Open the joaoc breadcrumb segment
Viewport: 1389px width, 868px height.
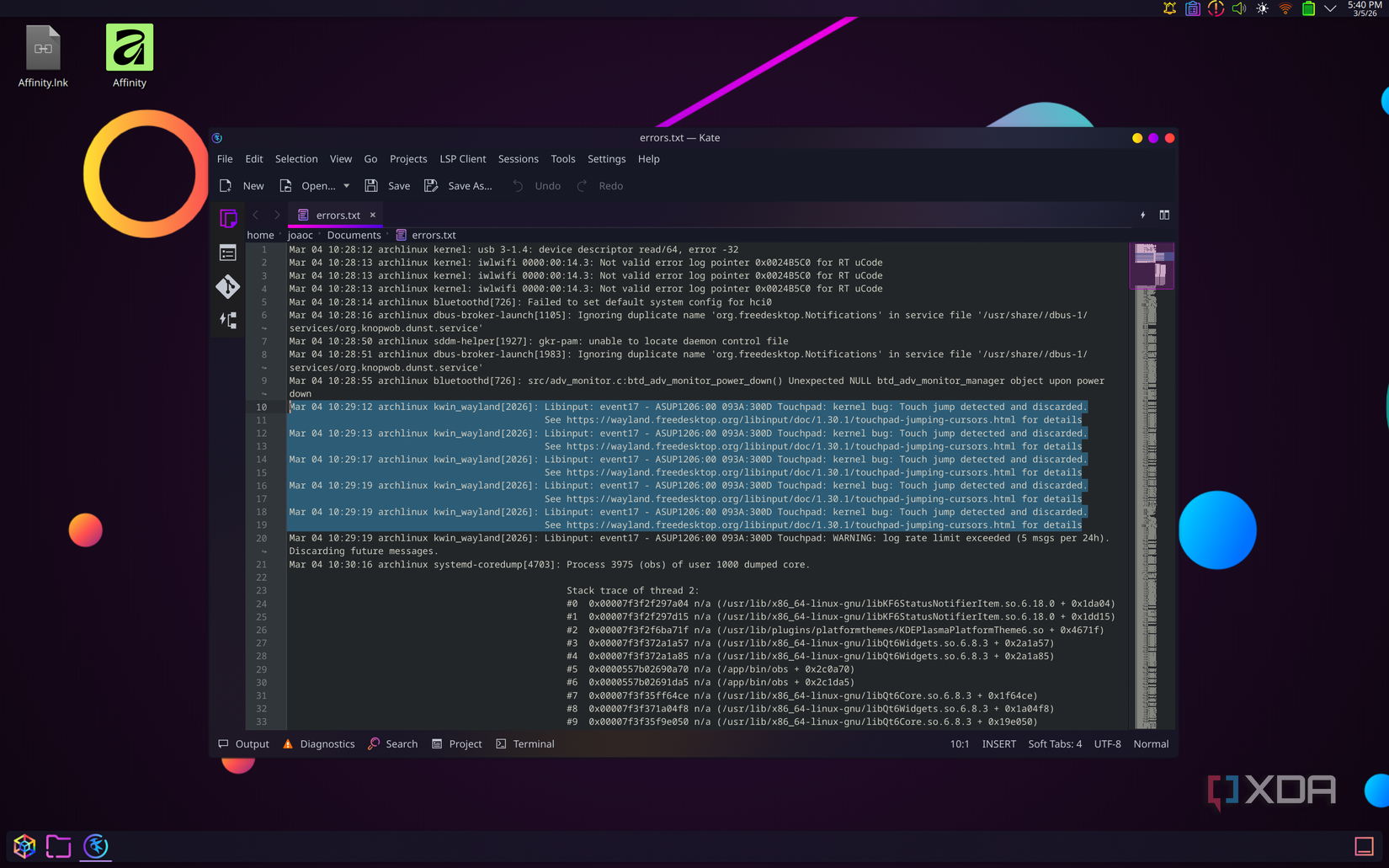(x=300, y=235)
